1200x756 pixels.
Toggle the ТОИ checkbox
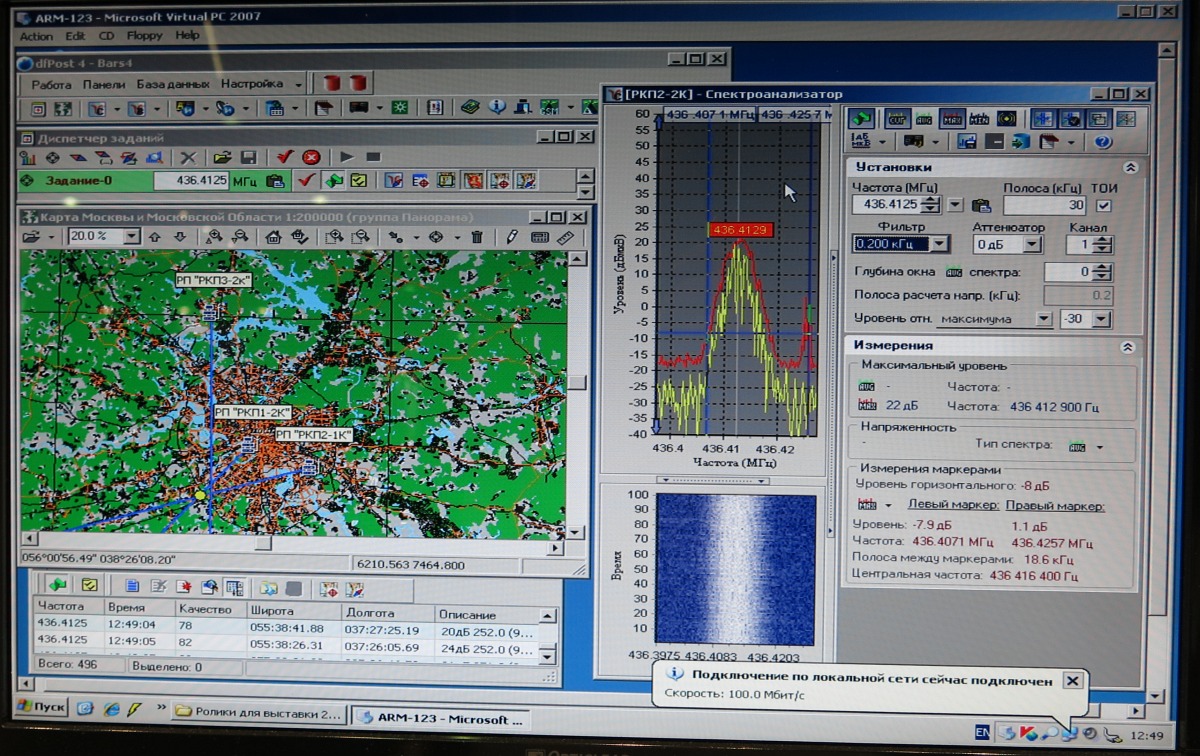click(x=1103, y=205)
